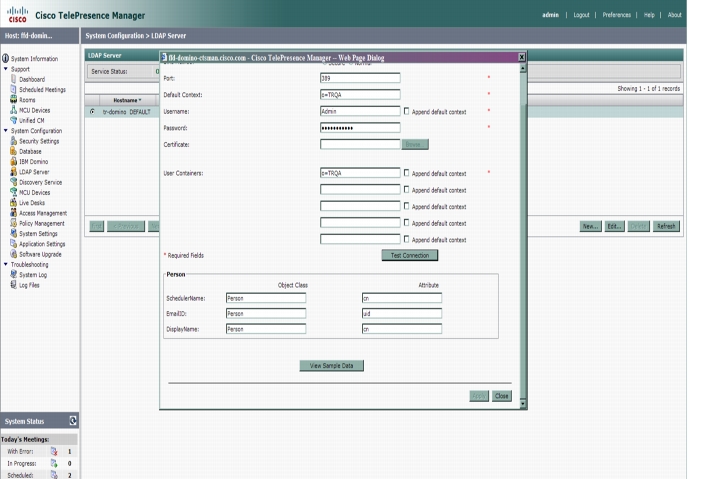Click the EmailID Attribute field
This screenshot has width=701, height=479.
[x=401, y=314]
